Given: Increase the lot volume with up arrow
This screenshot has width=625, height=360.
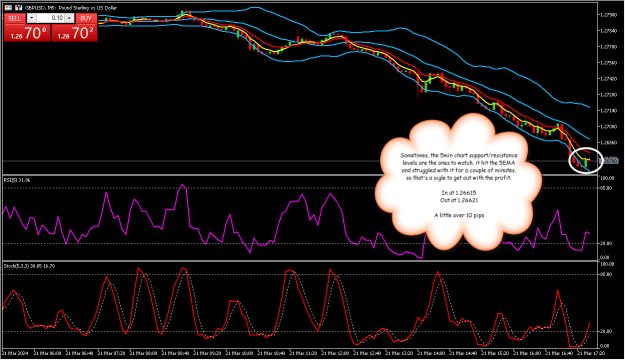Looking at the screenshot, I should click(69, 18).
